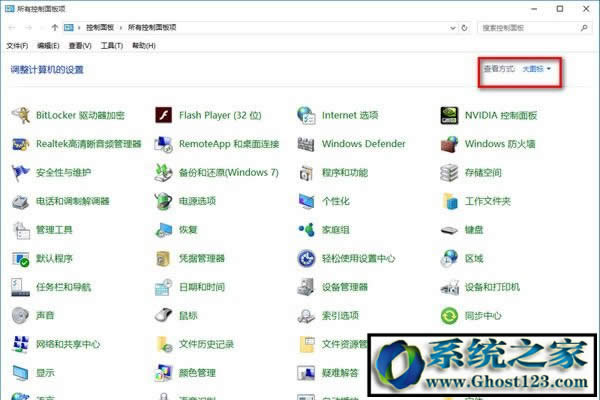Viewport: 600px width, 400px height.
Task: Click the up-level arrow button in navigation bar
Action: click(55, 27)
